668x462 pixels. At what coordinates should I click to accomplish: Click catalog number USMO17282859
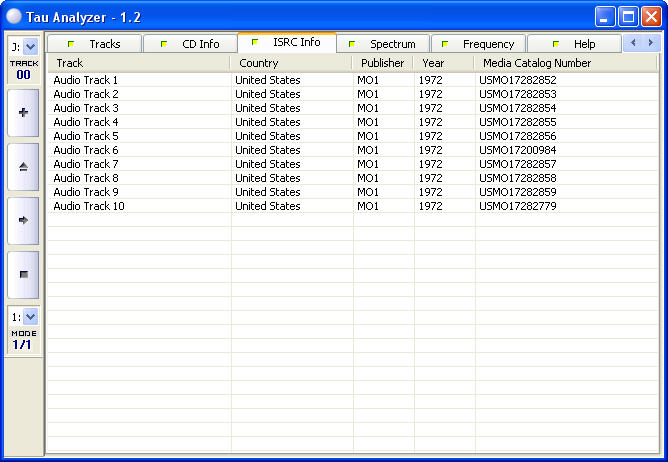(x=518, y=192)
